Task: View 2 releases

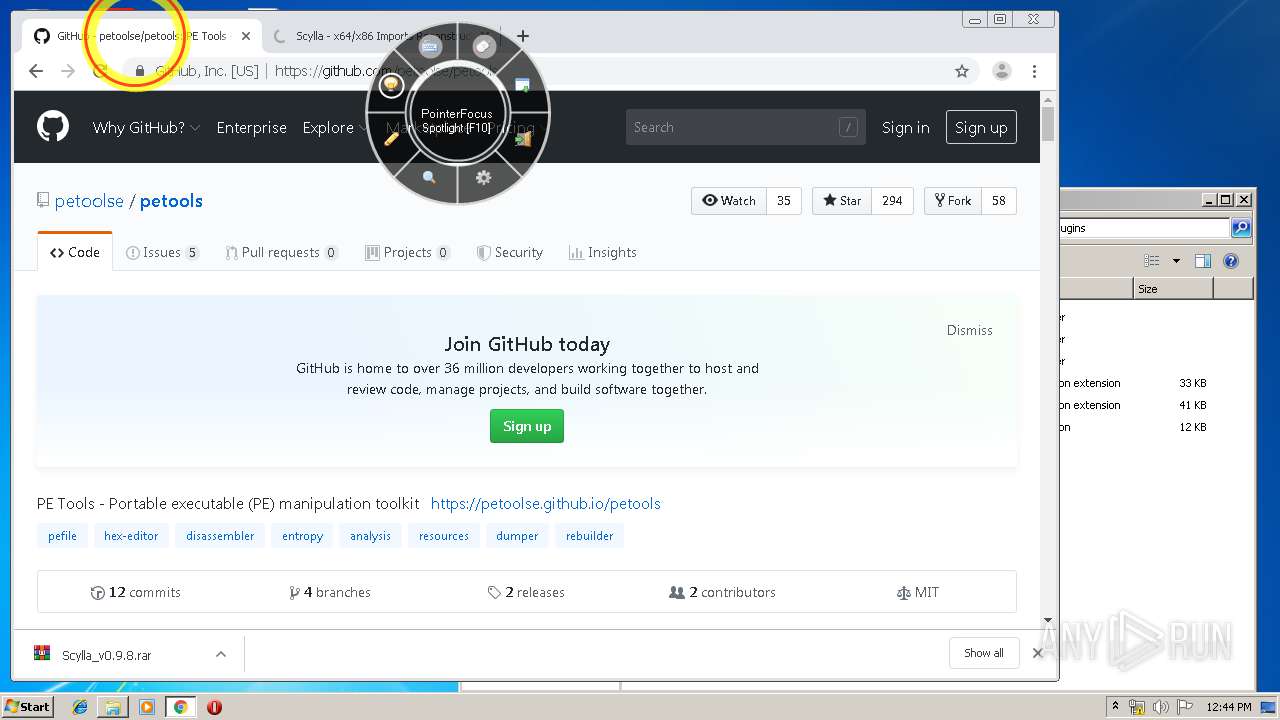Action: click(x=526, y=592)
